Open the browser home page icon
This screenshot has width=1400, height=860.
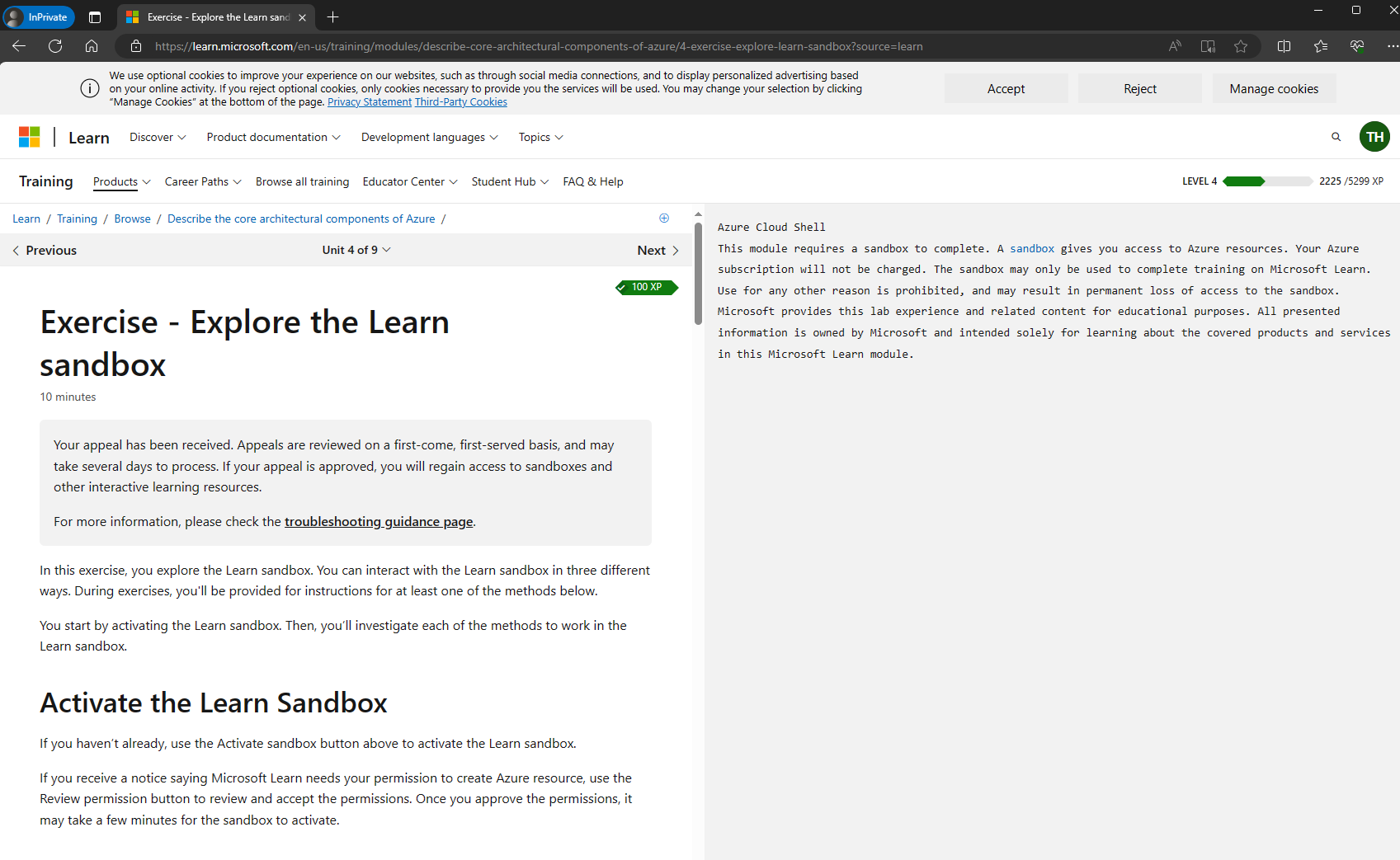tap(92, 46)
